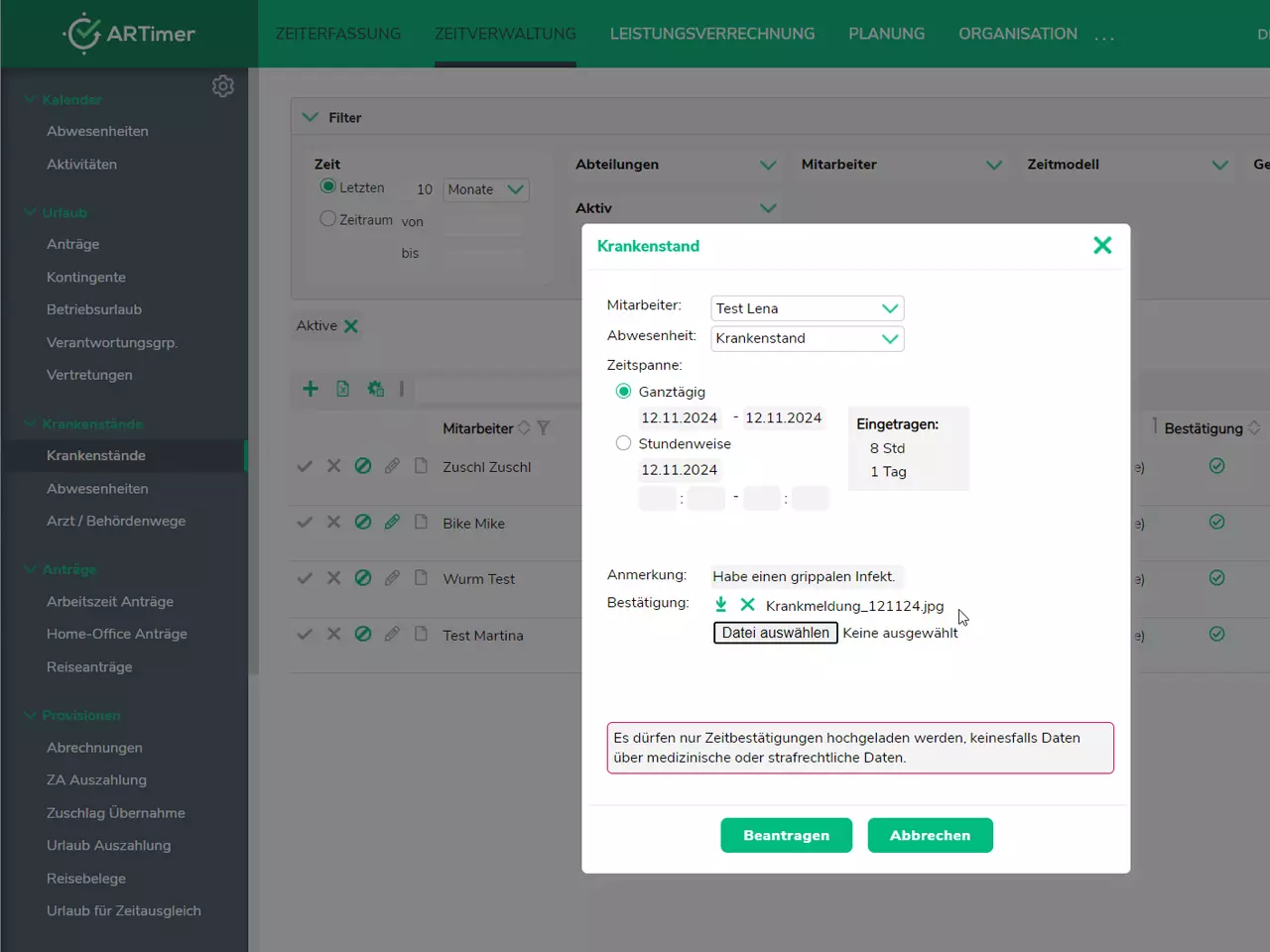1270x952 pixels.
Task: Expand the Zeitmodell filter dropdown
Action: pos(1220,165)
